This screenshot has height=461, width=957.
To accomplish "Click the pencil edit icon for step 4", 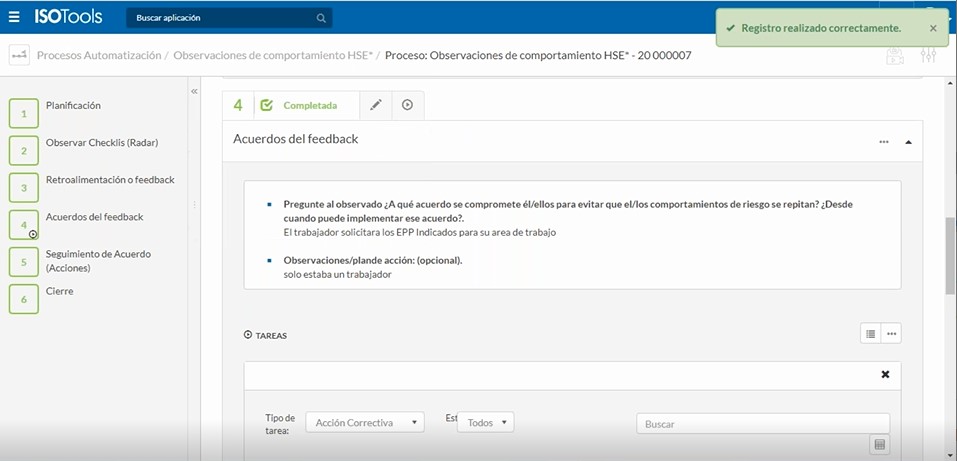I will coord(376,105).
